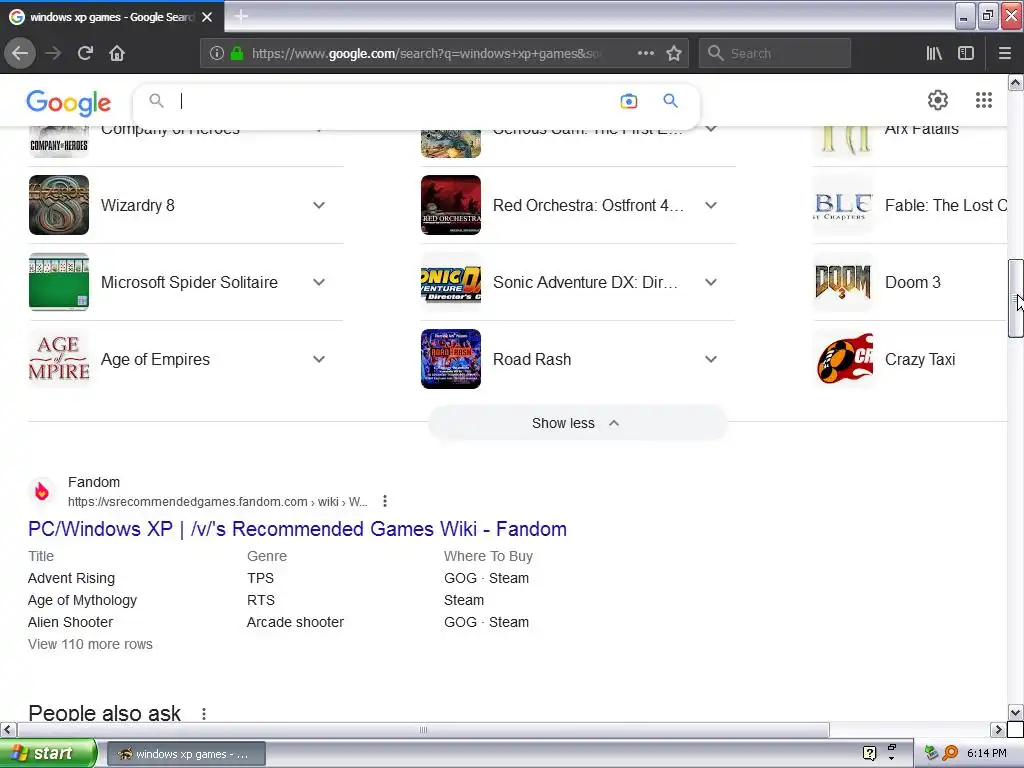Click View 110 more rows link
The height and width of the screenshot is (768, 1024).
[x=90, y=644]
